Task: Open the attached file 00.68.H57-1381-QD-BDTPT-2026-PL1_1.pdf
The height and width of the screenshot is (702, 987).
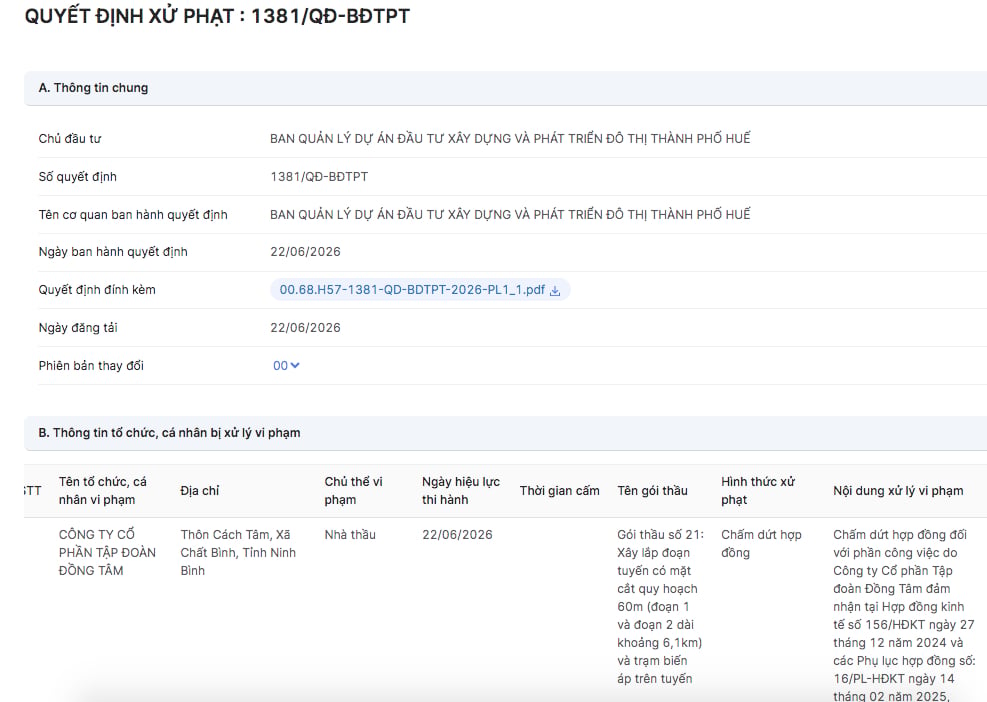Action: (x=412, y=290)
